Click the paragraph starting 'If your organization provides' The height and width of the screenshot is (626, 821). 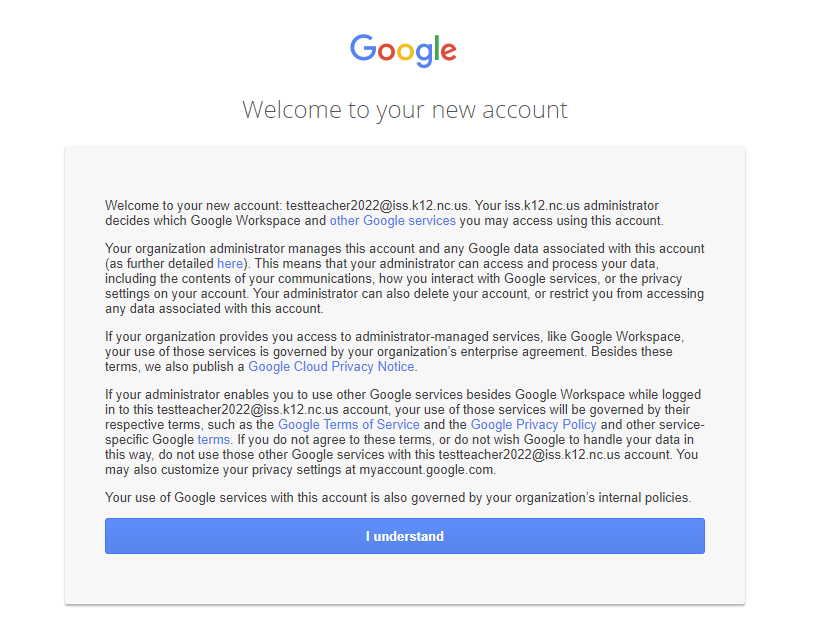click(x=394, y=351)
